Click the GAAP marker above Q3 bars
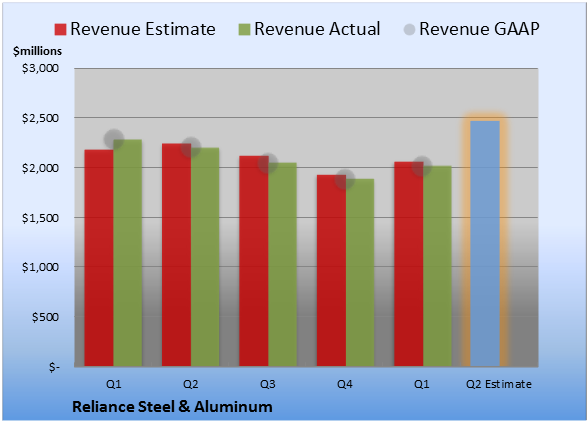The image size is (588, 422). [x=268, y=163]
